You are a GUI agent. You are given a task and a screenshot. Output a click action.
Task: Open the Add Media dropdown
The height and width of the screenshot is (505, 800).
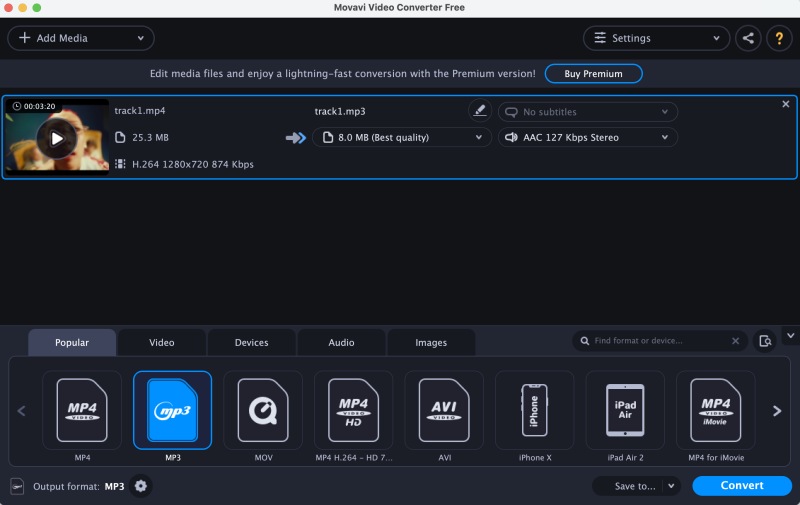pos(81,38)
